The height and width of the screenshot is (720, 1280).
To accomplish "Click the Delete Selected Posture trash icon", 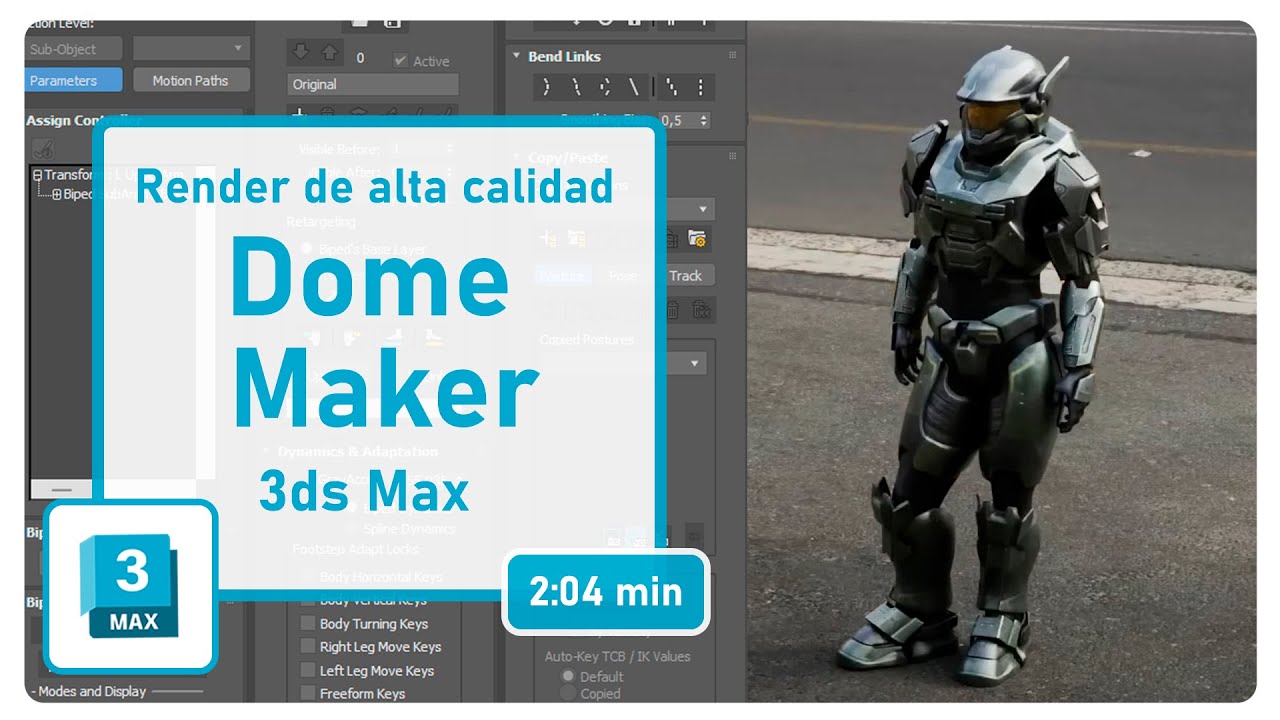I will pos(672,310).
